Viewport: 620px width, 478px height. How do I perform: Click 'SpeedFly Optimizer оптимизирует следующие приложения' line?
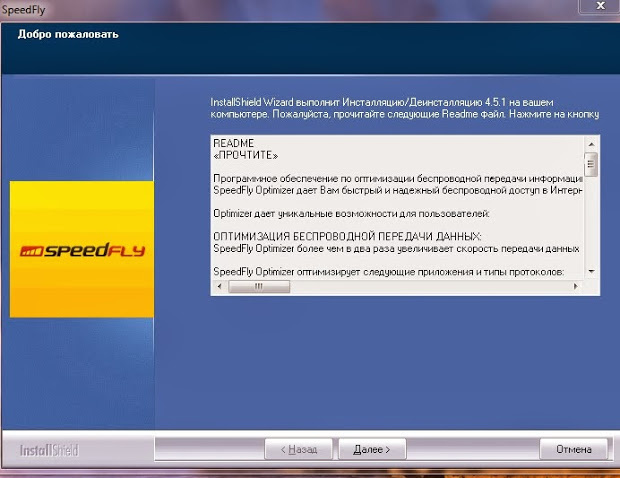[388, 272]
